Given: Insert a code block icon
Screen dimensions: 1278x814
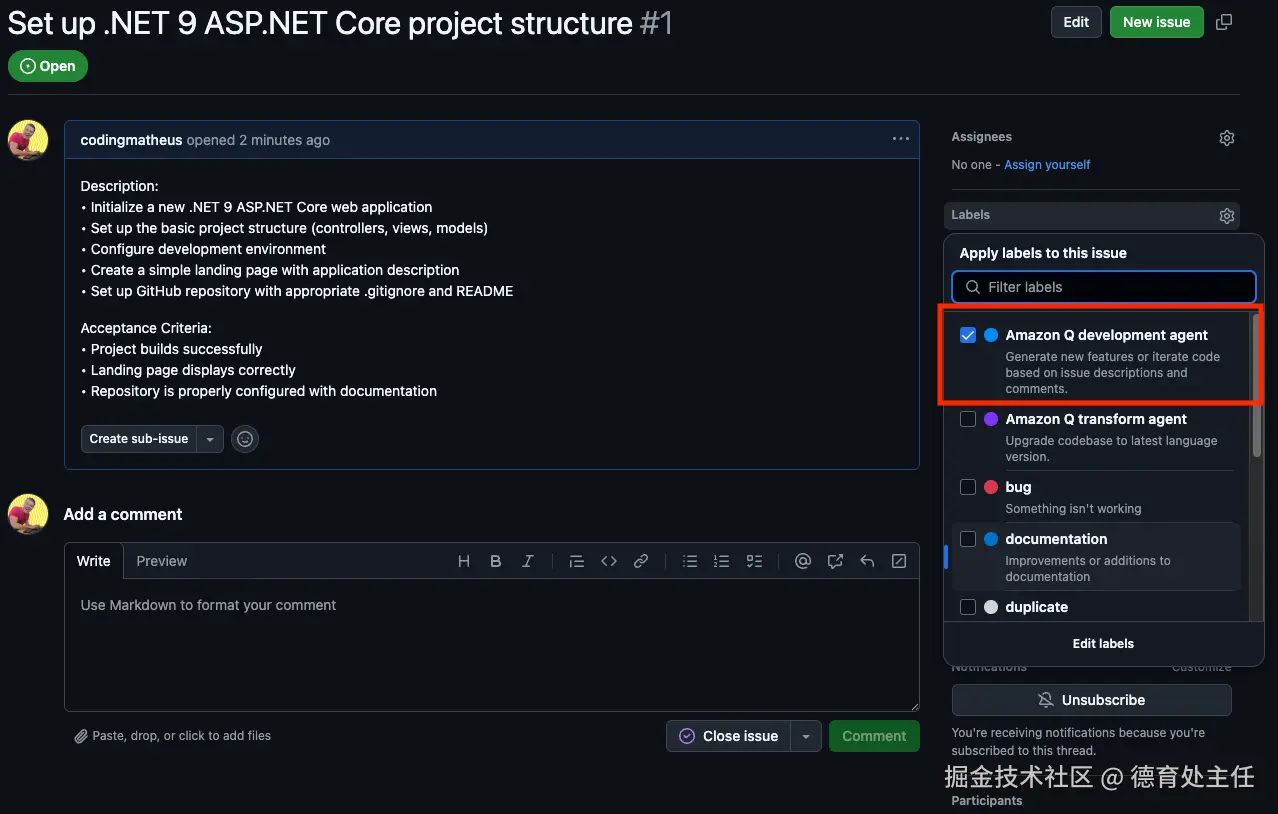Looking at the screenshot, I should pos(608,561).
